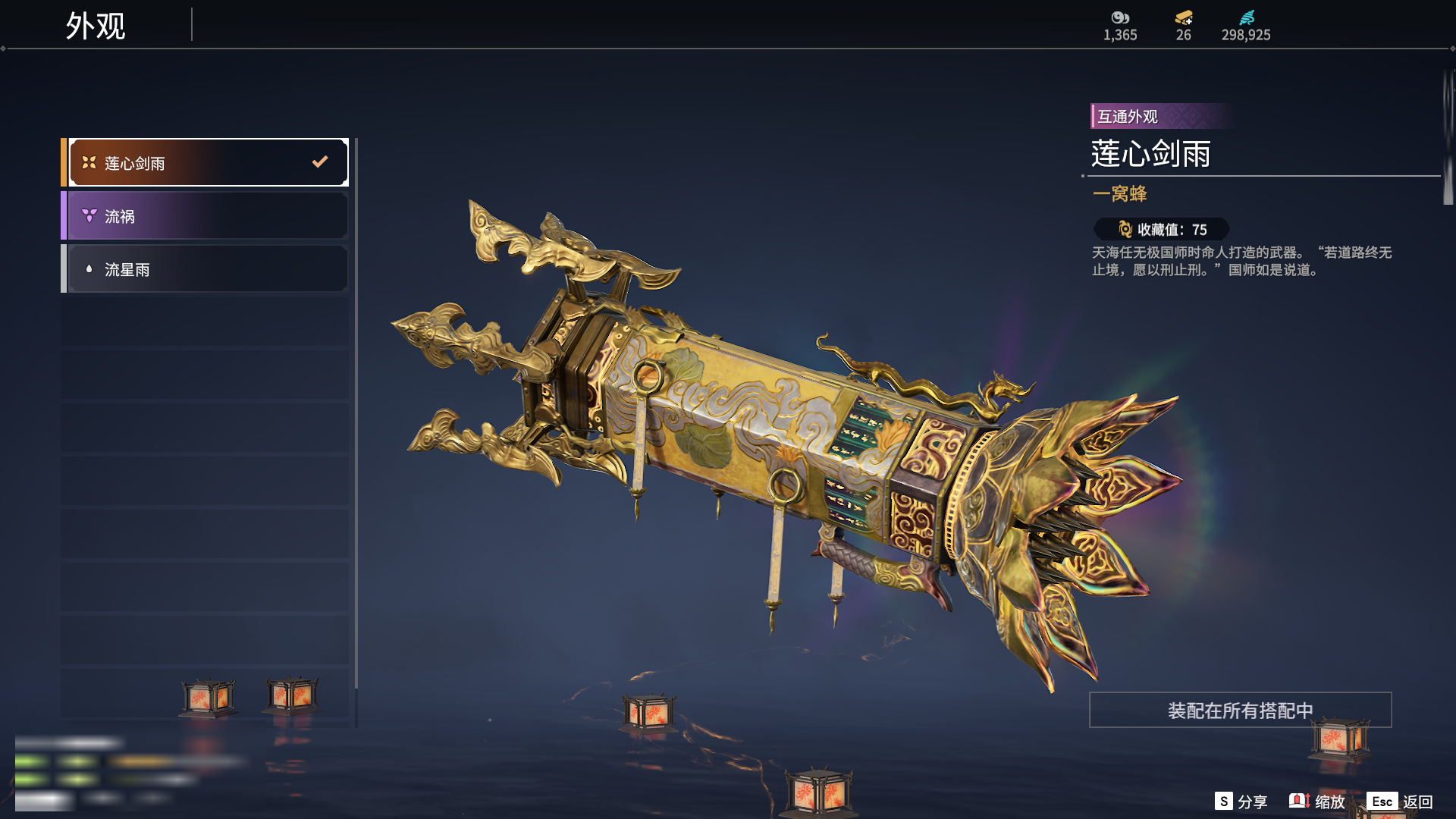Select the 流星雨 appearance entry
Screen dimensions: 1456x819
[x=205, y=268]
